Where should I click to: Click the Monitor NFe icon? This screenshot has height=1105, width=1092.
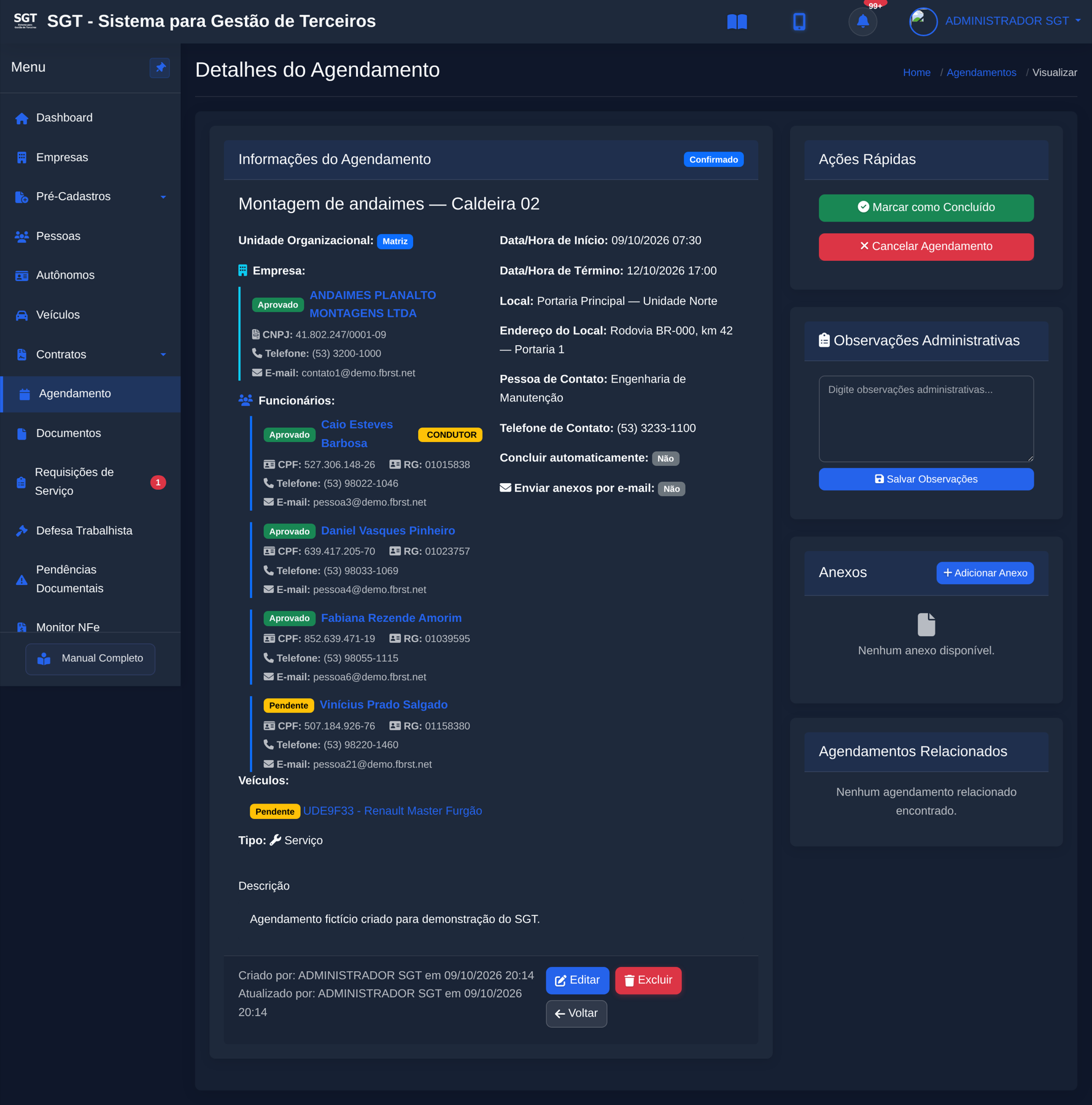(21, 627)
